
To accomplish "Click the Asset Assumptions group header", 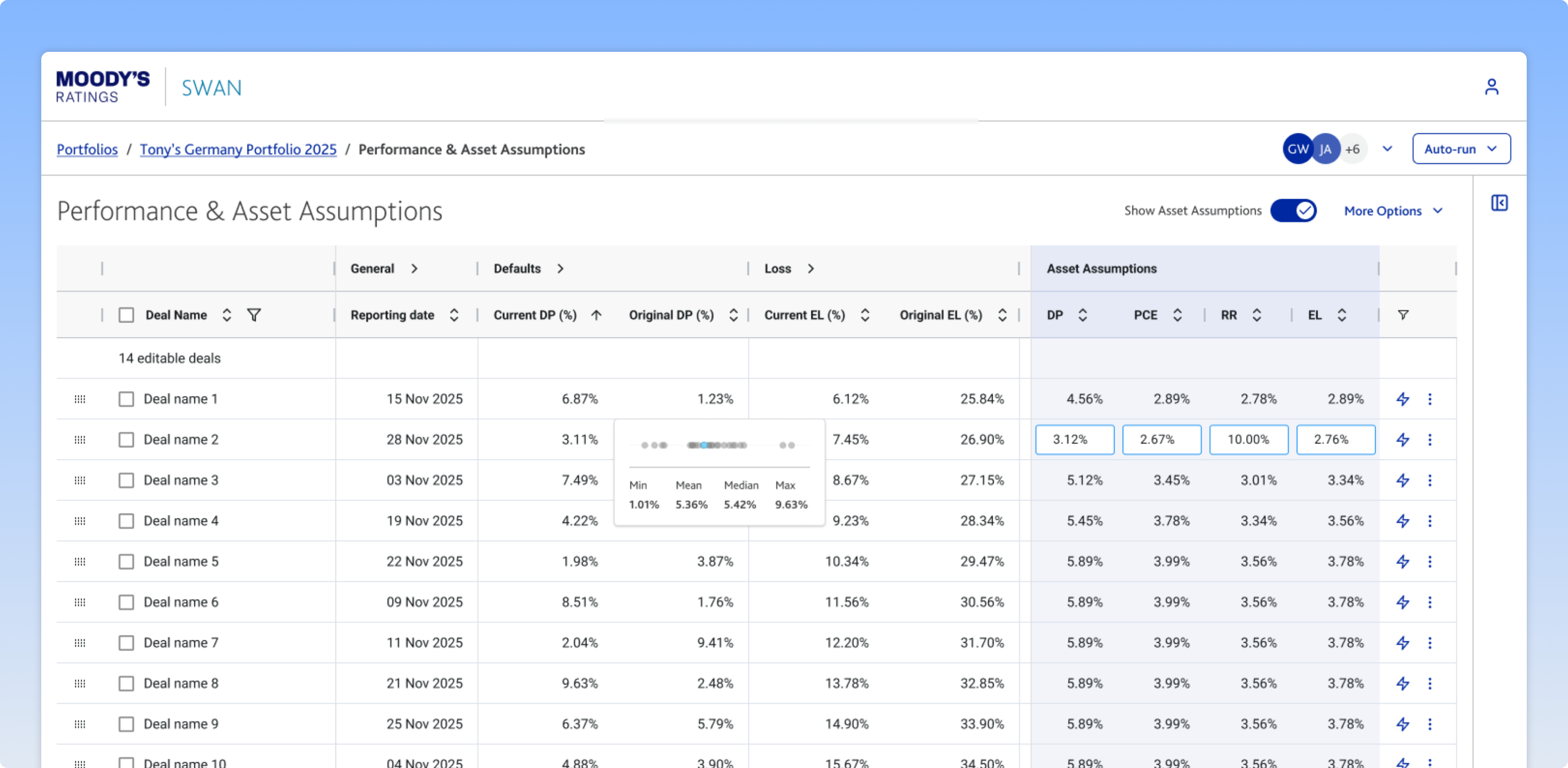I will (x=1101, y=269).
